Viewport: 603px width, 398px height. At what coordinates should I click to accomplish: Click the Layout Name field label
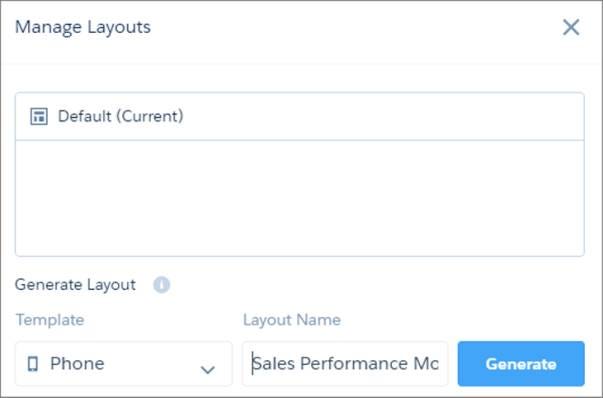(x=292, y=320)
